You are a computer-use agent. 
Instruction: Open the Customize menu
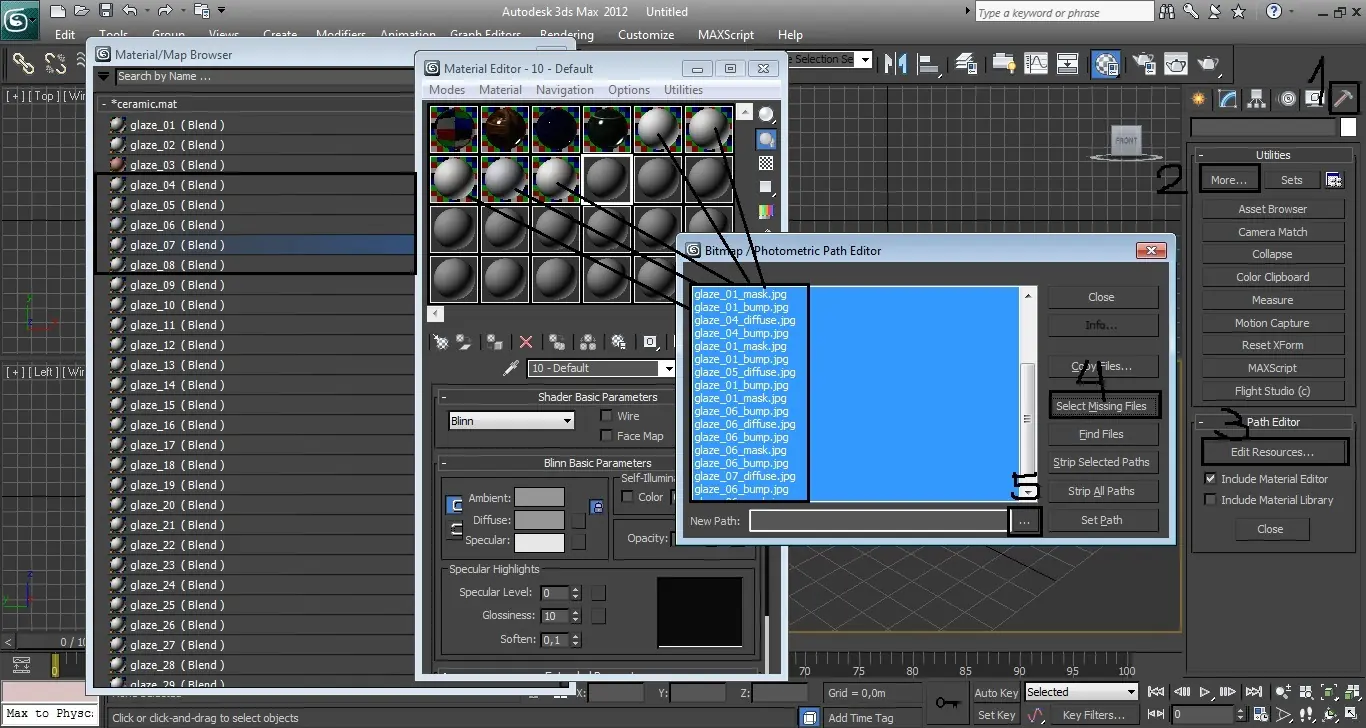pos(646,34)
